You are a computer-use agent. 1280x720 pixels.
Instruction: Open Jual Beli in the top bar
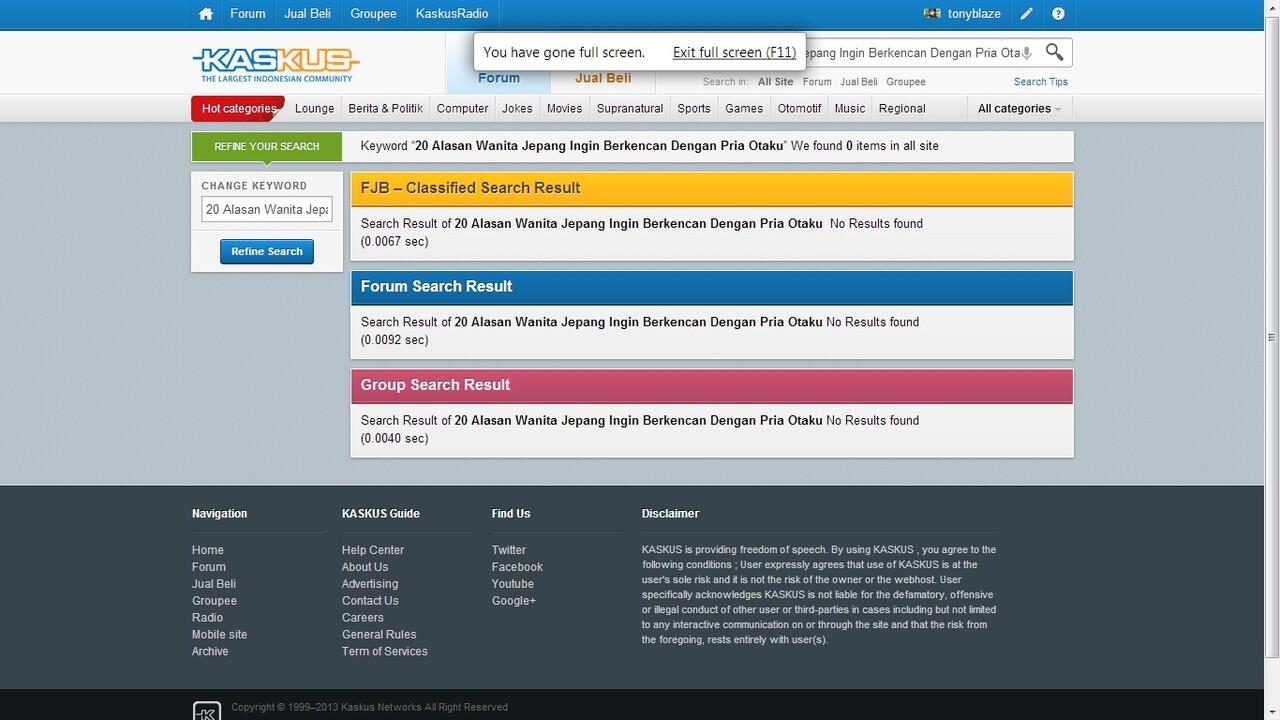tap(308, 14)
